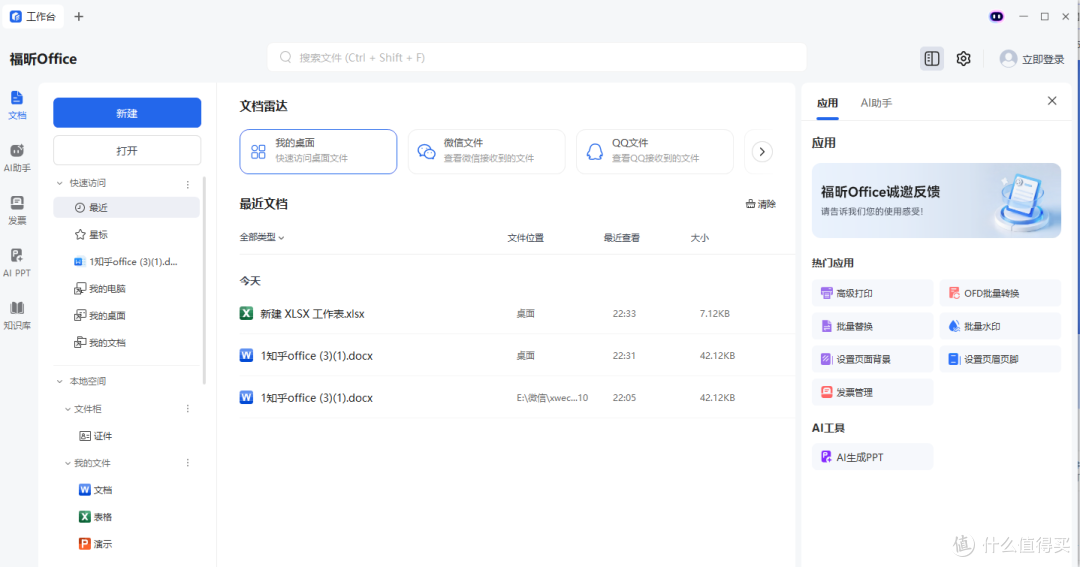Screen dimensions: 1080x567
Task: Switch to the AI助手 tab in panel
Action: (876, 103)
